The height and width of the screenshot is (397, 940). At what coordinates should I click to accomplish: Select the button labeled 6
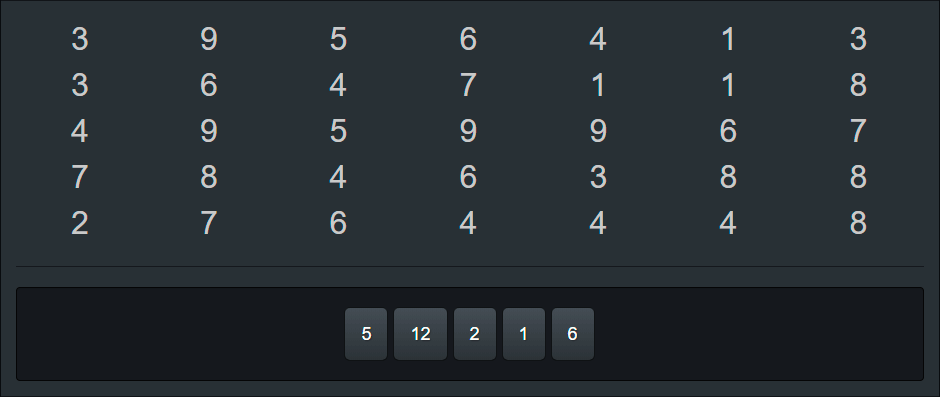coord(573,334)
